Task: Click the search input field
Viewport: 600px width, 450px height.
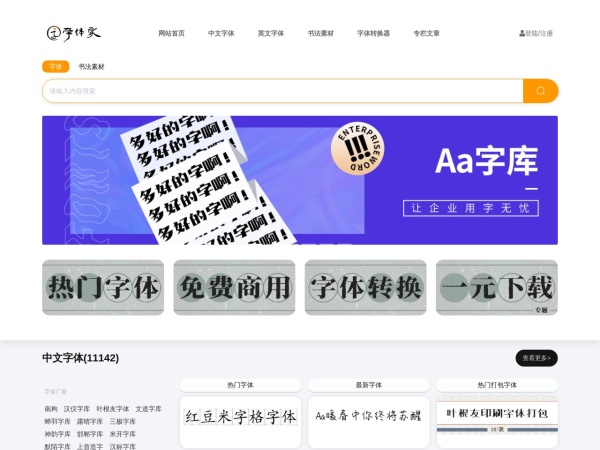Action: pyautogui.click(x=280, y=91)
